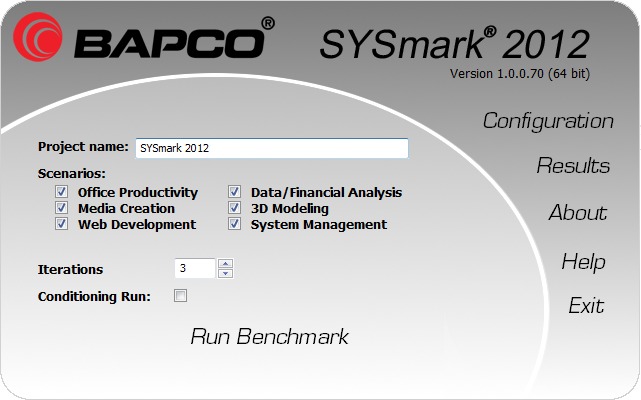Toggle the 3D Modeling checkbox

235,209
